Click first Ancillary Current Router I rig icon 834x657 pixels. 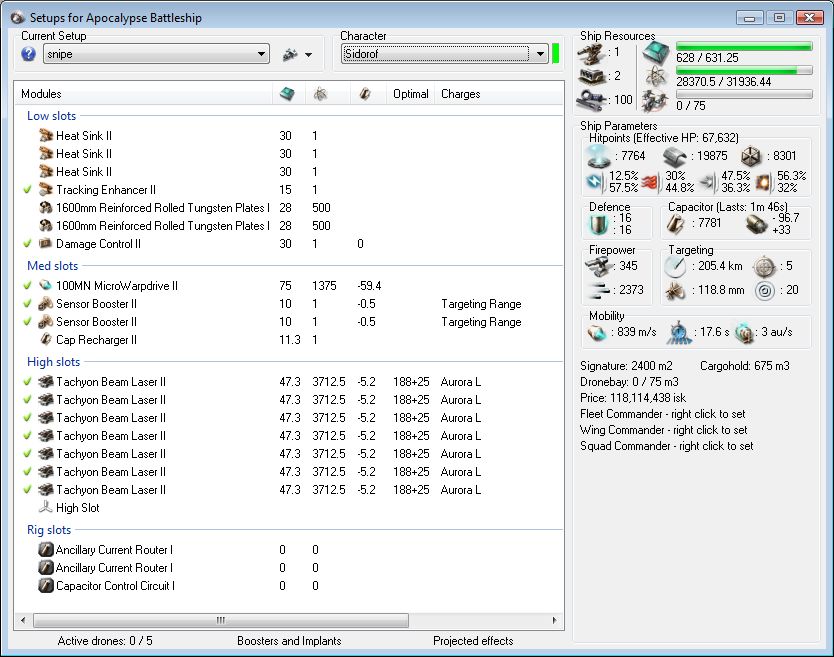click(46, 550)
